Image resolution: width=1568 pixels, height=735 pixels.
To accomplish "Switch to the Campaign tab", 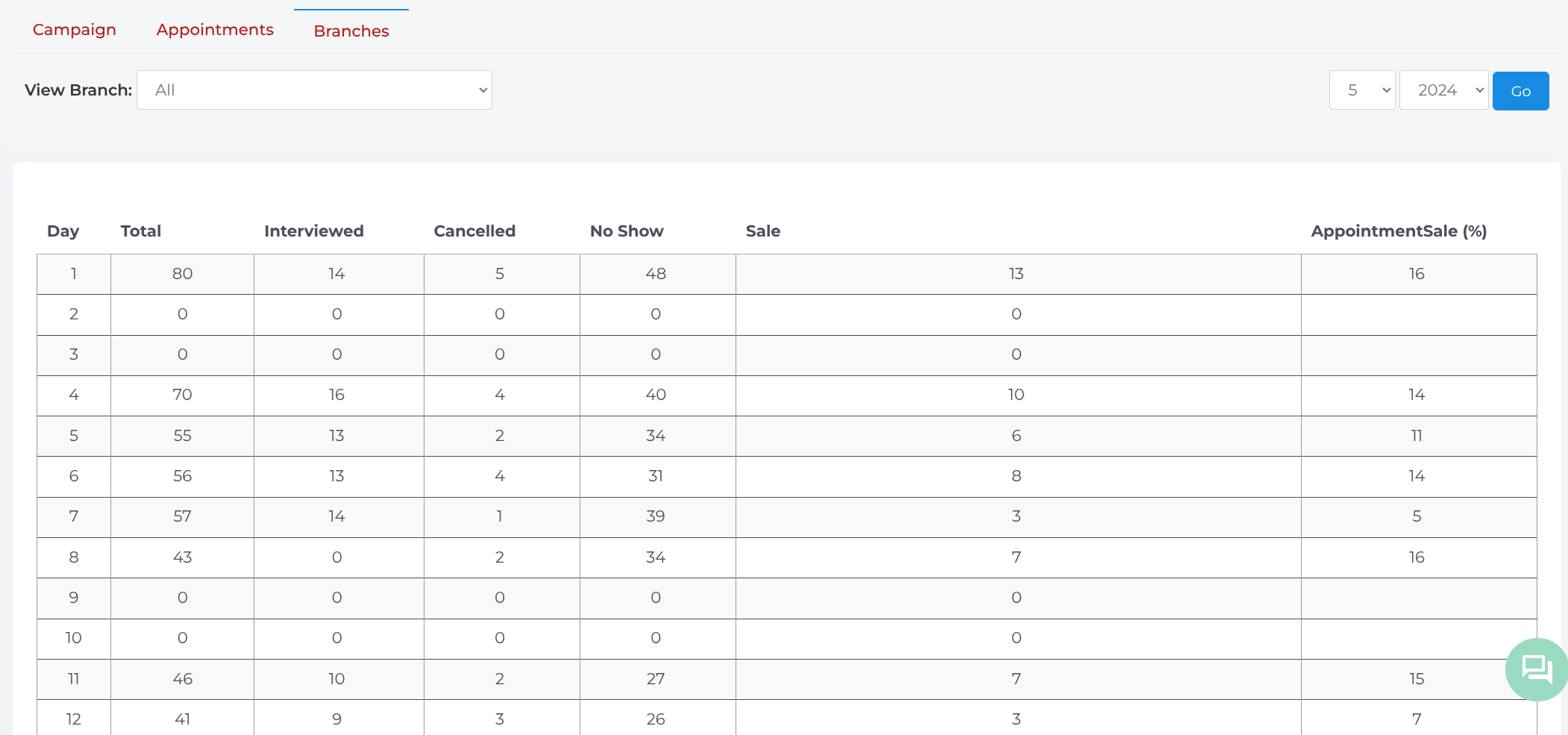I will tap(75, 30).
